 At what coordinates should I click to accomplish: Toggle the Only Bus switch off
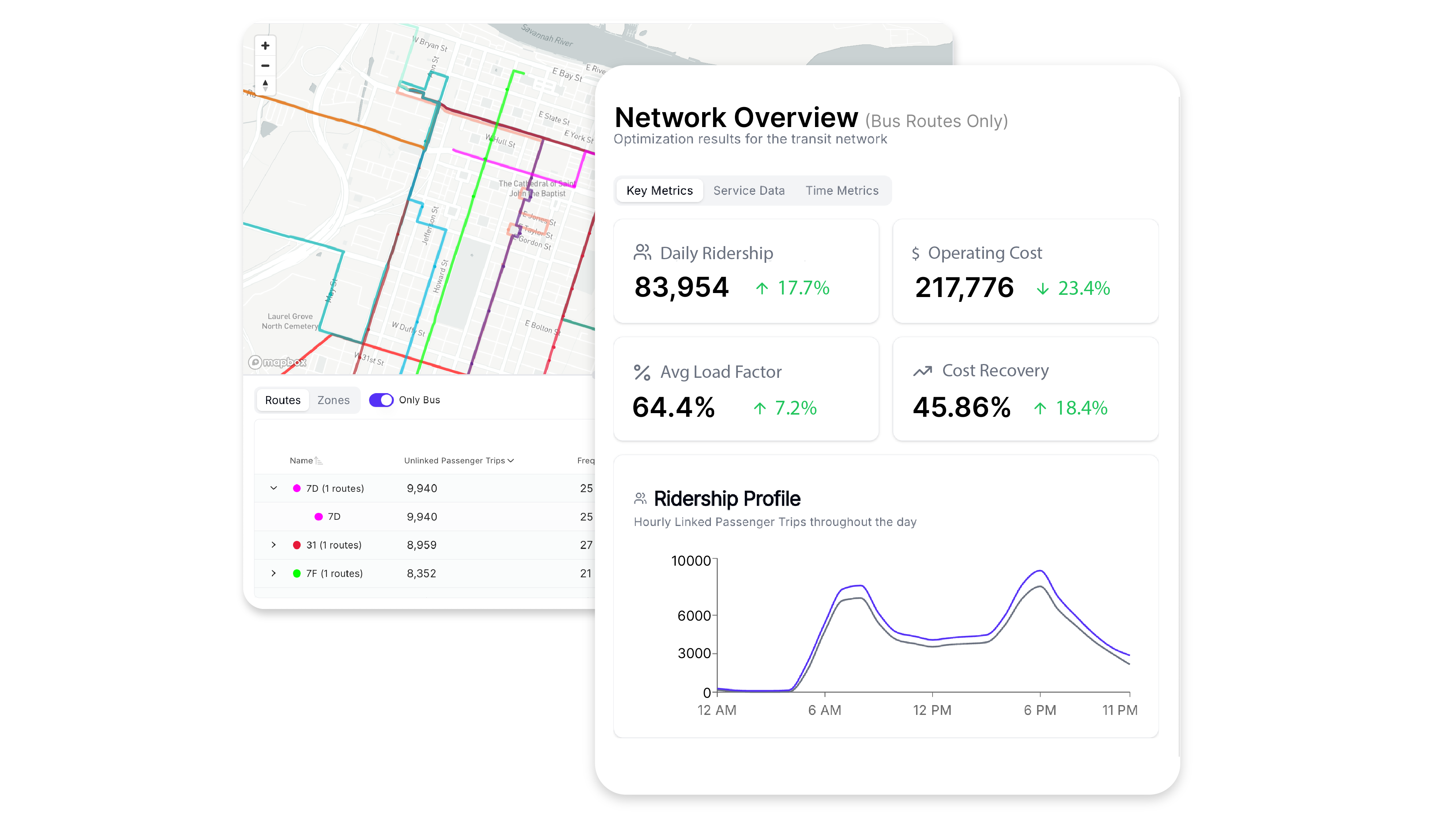[381, 400]
